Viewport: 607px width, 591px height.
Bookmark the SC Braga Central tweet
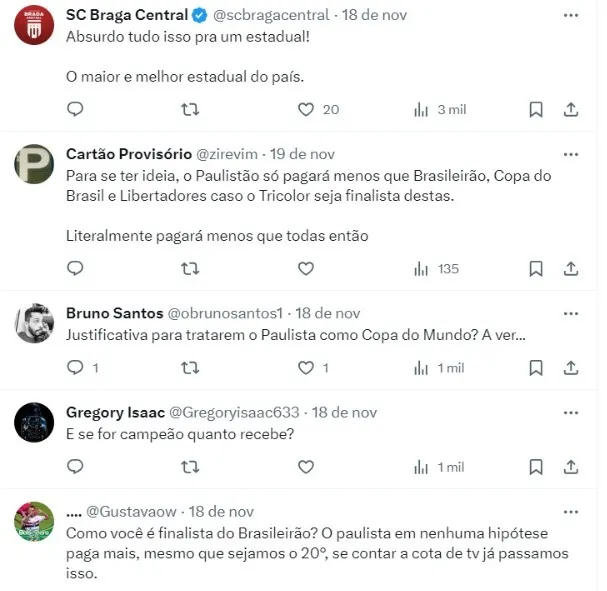click(536, 110)
